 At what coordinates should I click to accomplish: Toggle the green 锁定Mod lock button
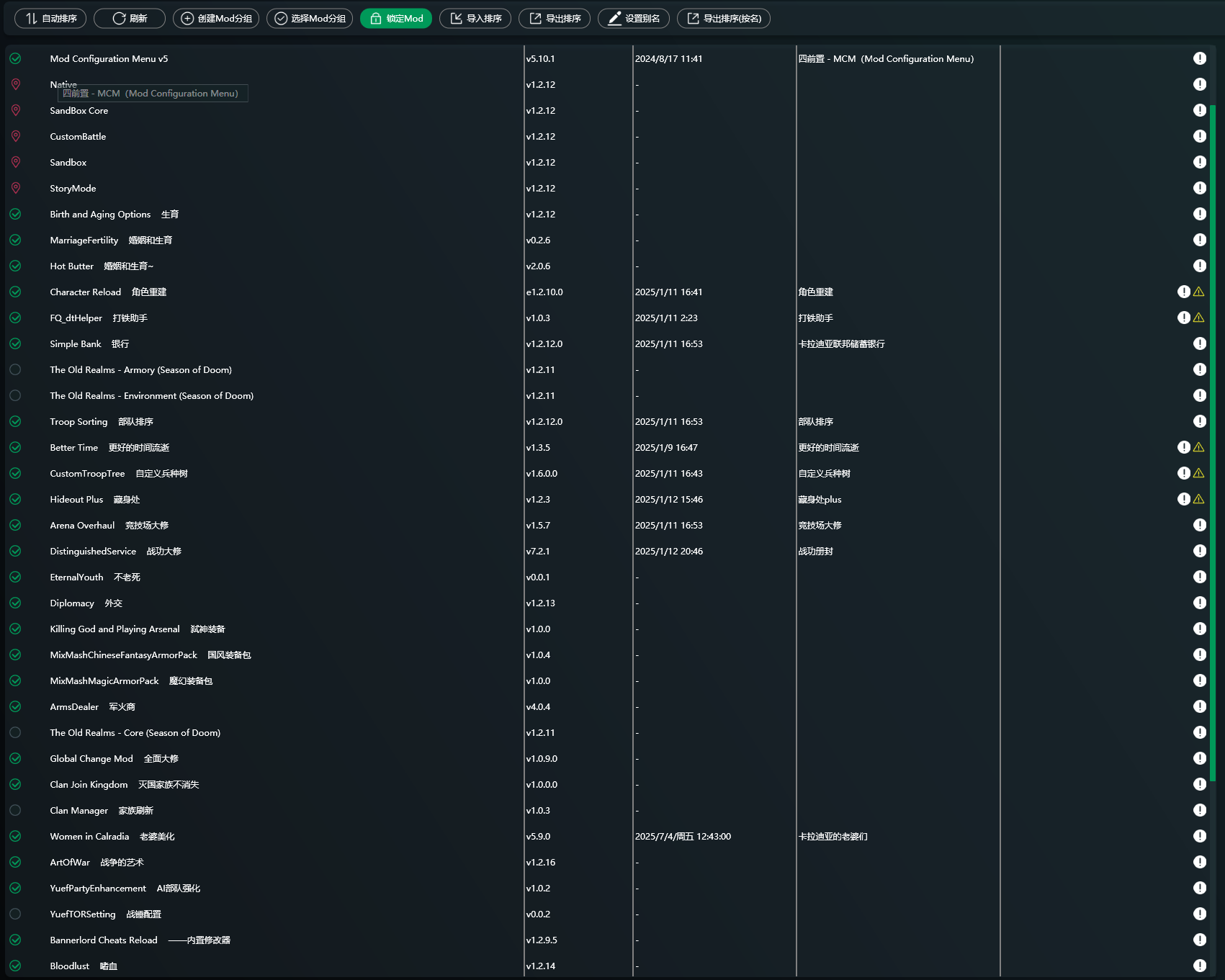(396, 19)
